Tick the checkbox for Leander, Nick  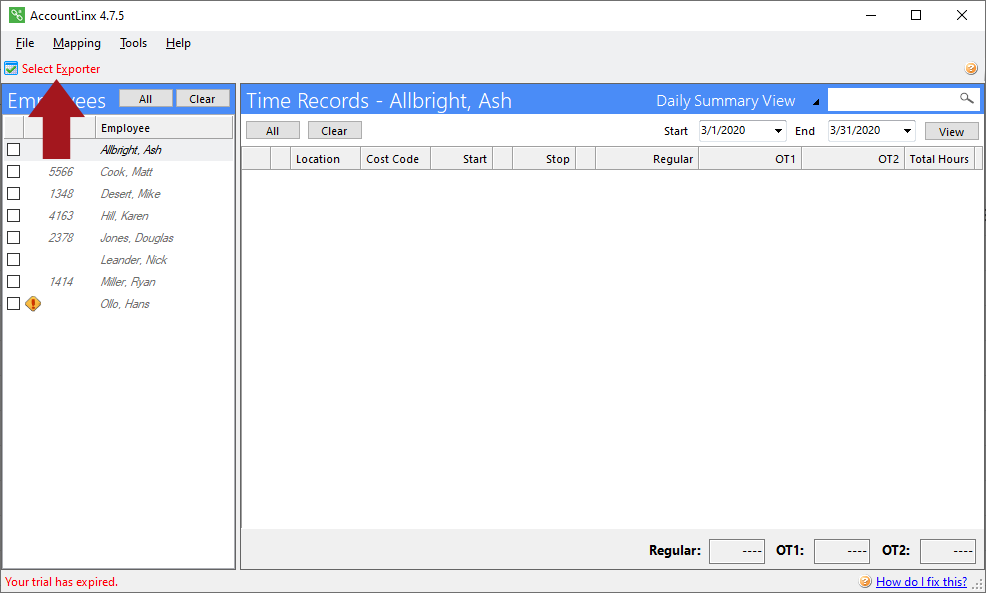pos(14,260)
